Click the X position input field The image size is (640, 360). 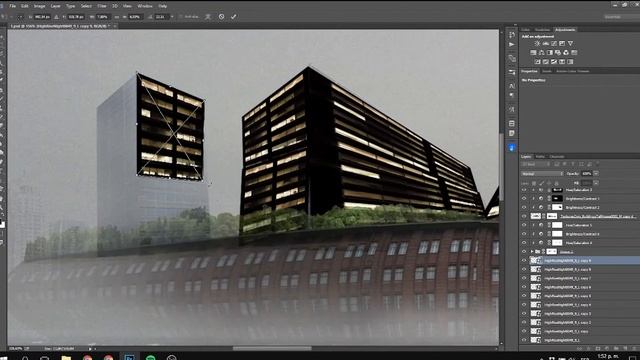click(42, 17)
